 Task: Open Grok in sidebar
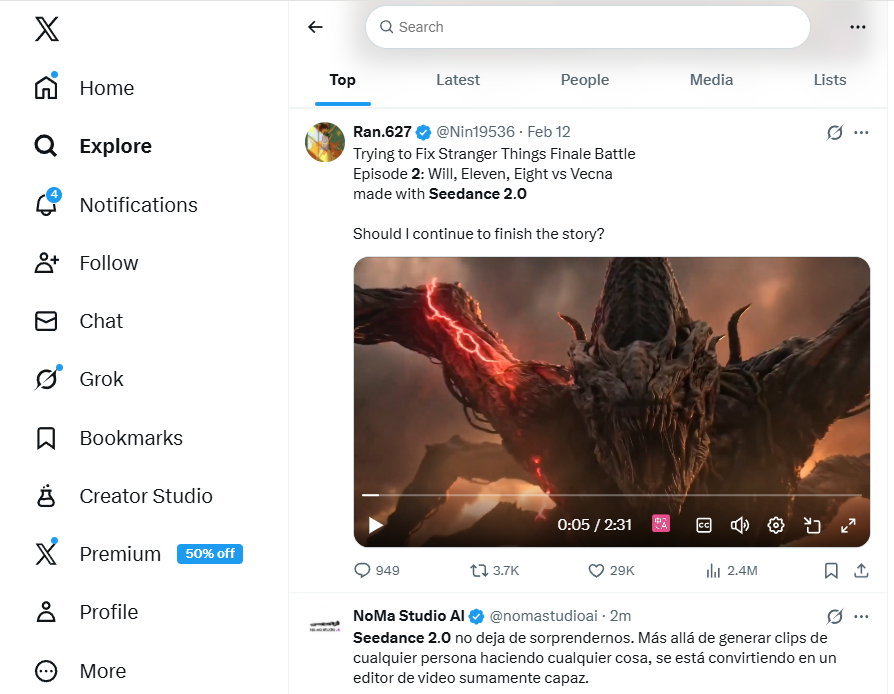click(x=79, y=379)
